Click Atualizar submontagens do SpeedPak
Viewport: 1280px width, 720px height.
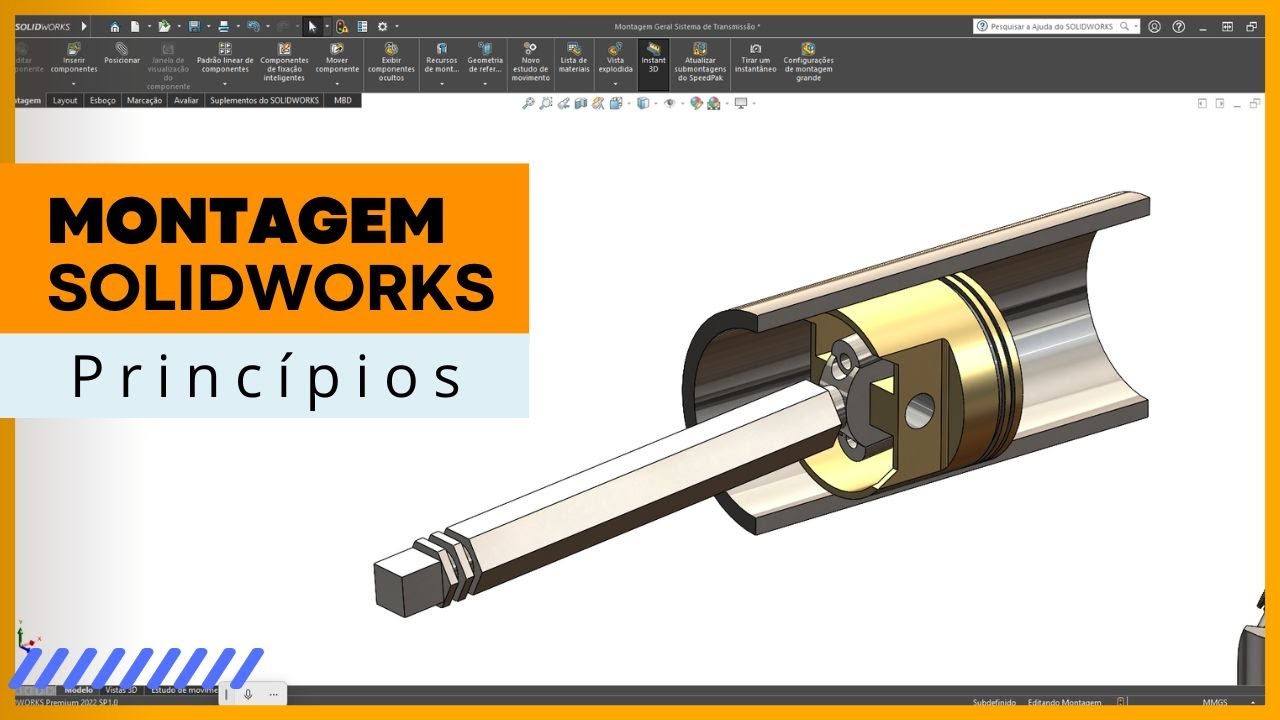tap(700, 61)
